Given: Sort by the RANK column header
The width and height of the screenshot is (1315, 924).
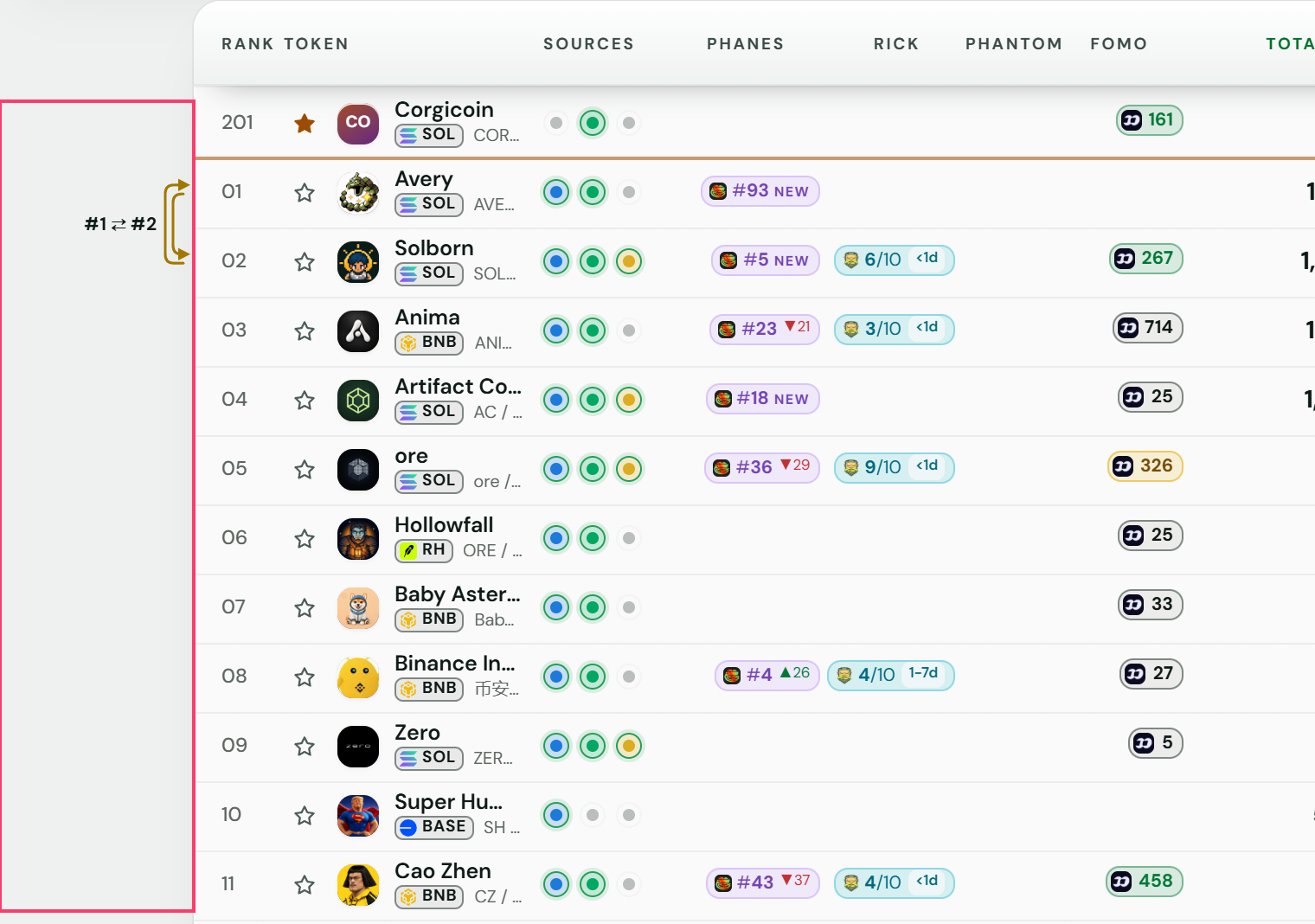Looking at the screenshot, I should 247,44.
